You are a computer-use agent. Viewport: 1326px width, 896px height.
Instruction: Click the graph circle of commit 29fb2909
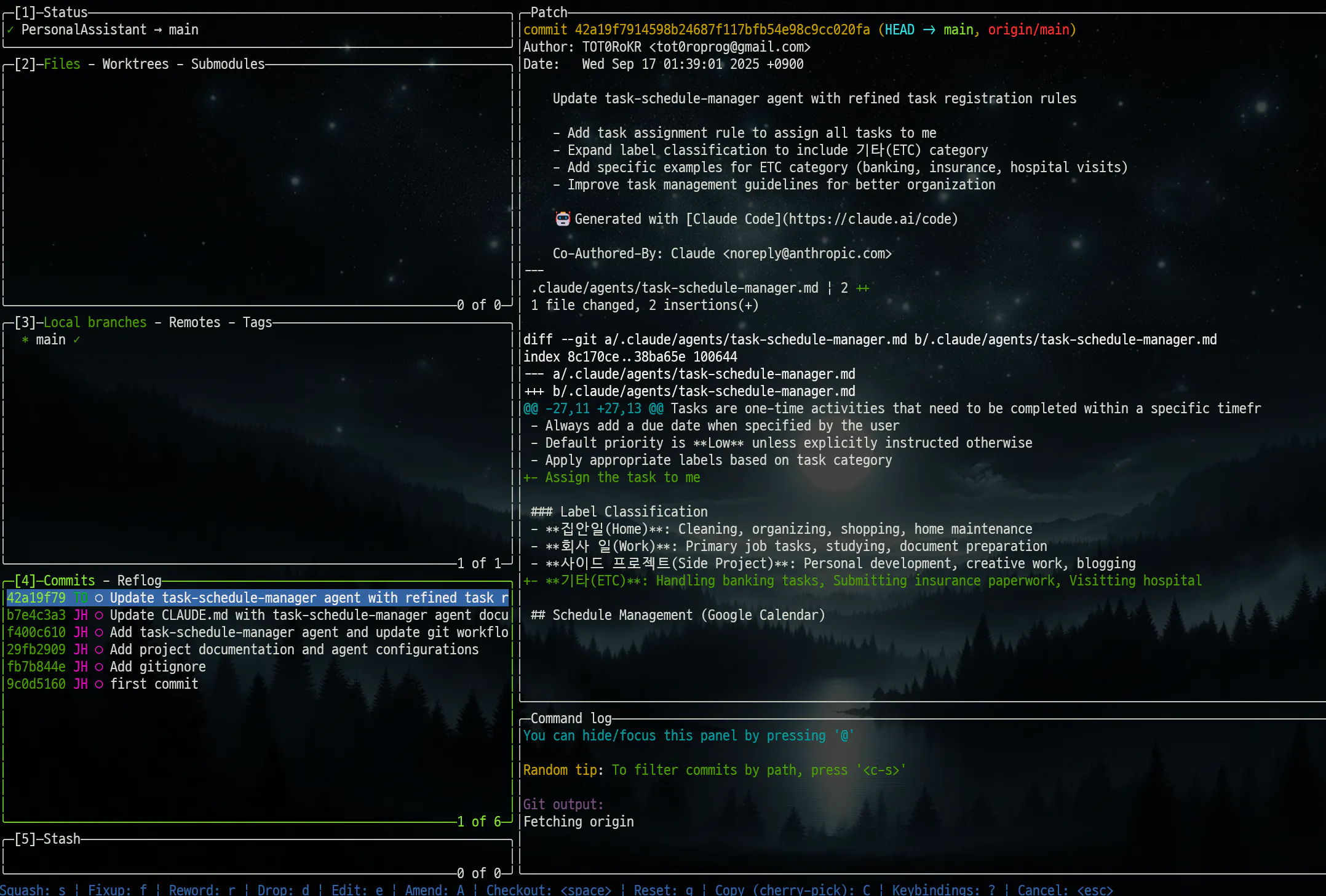[98, 649]
